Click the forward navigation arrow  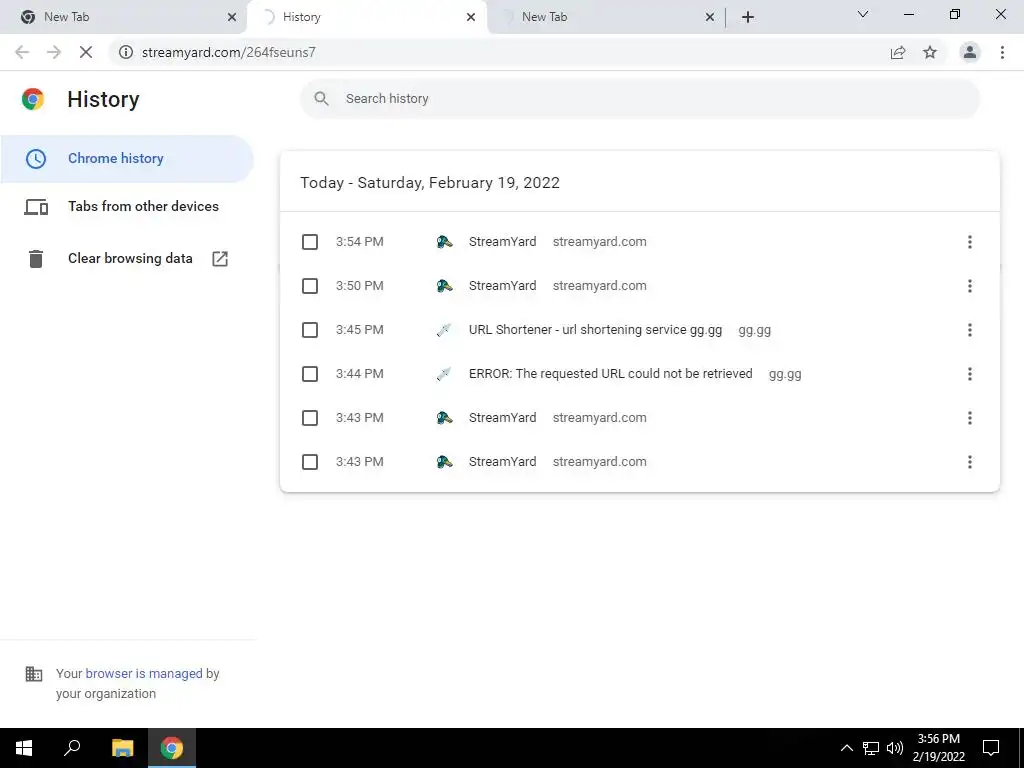click(54, 52)
